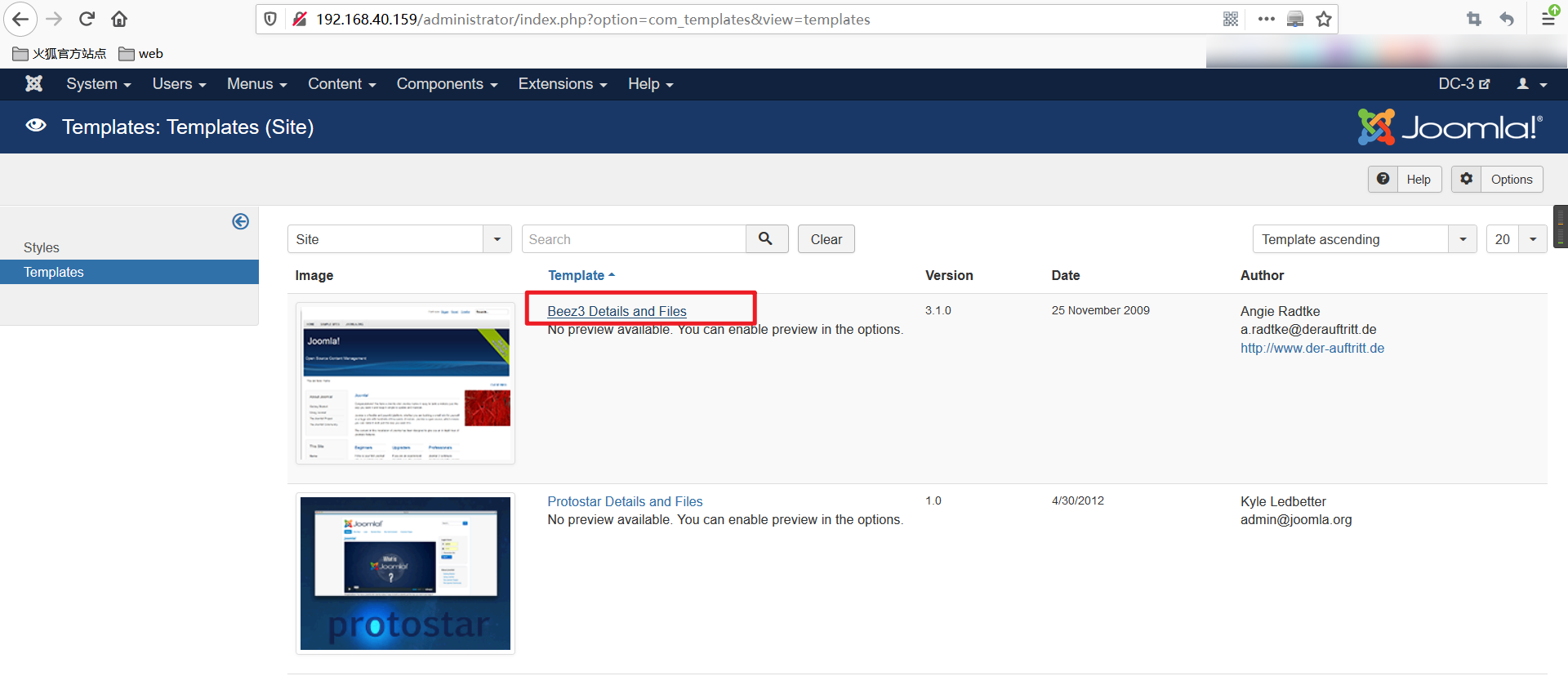1568x676 pixels.
Task: Click the Image column header
Action: 314,275
